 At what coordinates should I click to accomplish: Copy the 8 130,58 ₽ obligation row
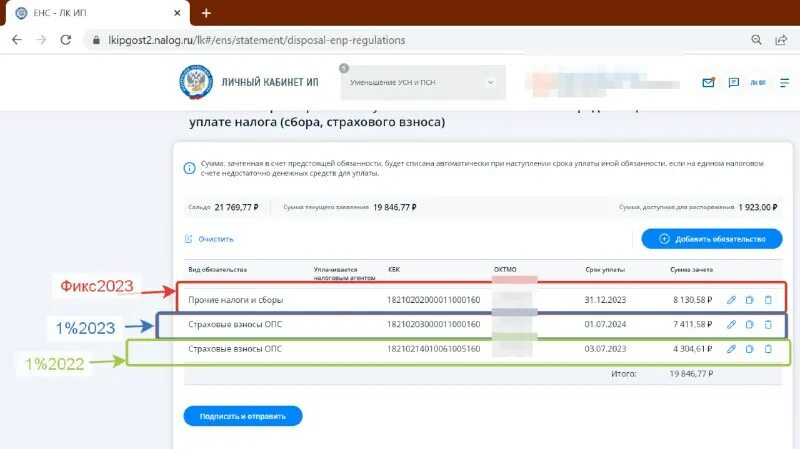pos(749,300)
